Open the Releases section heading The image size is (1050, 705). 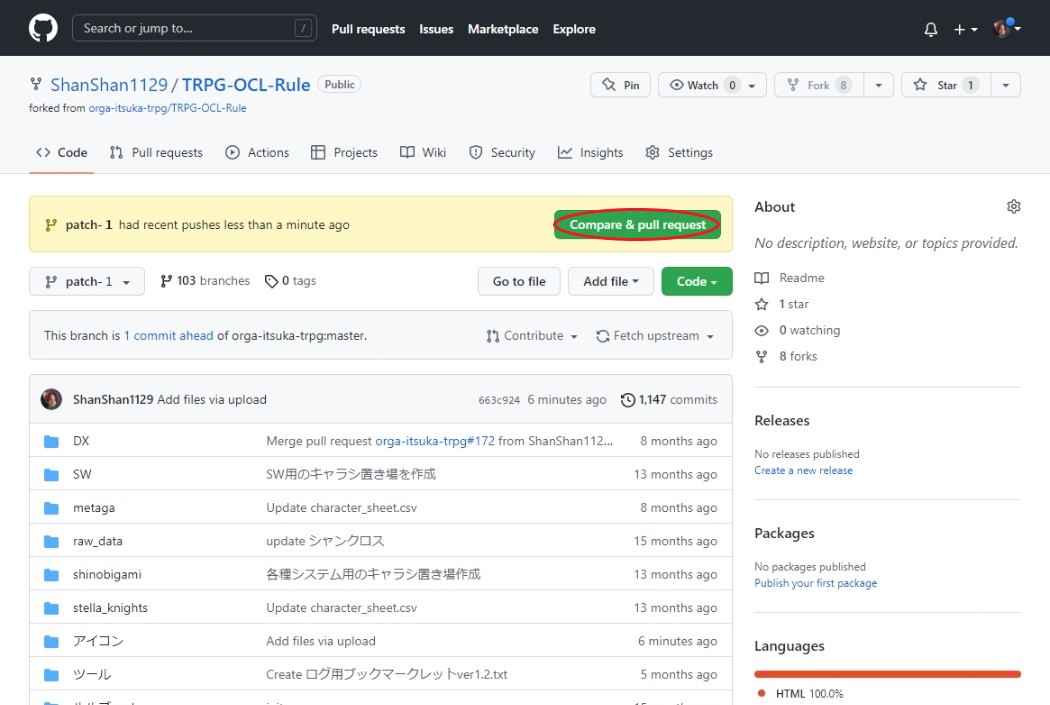pyautogui.click(x=782, y=420)
